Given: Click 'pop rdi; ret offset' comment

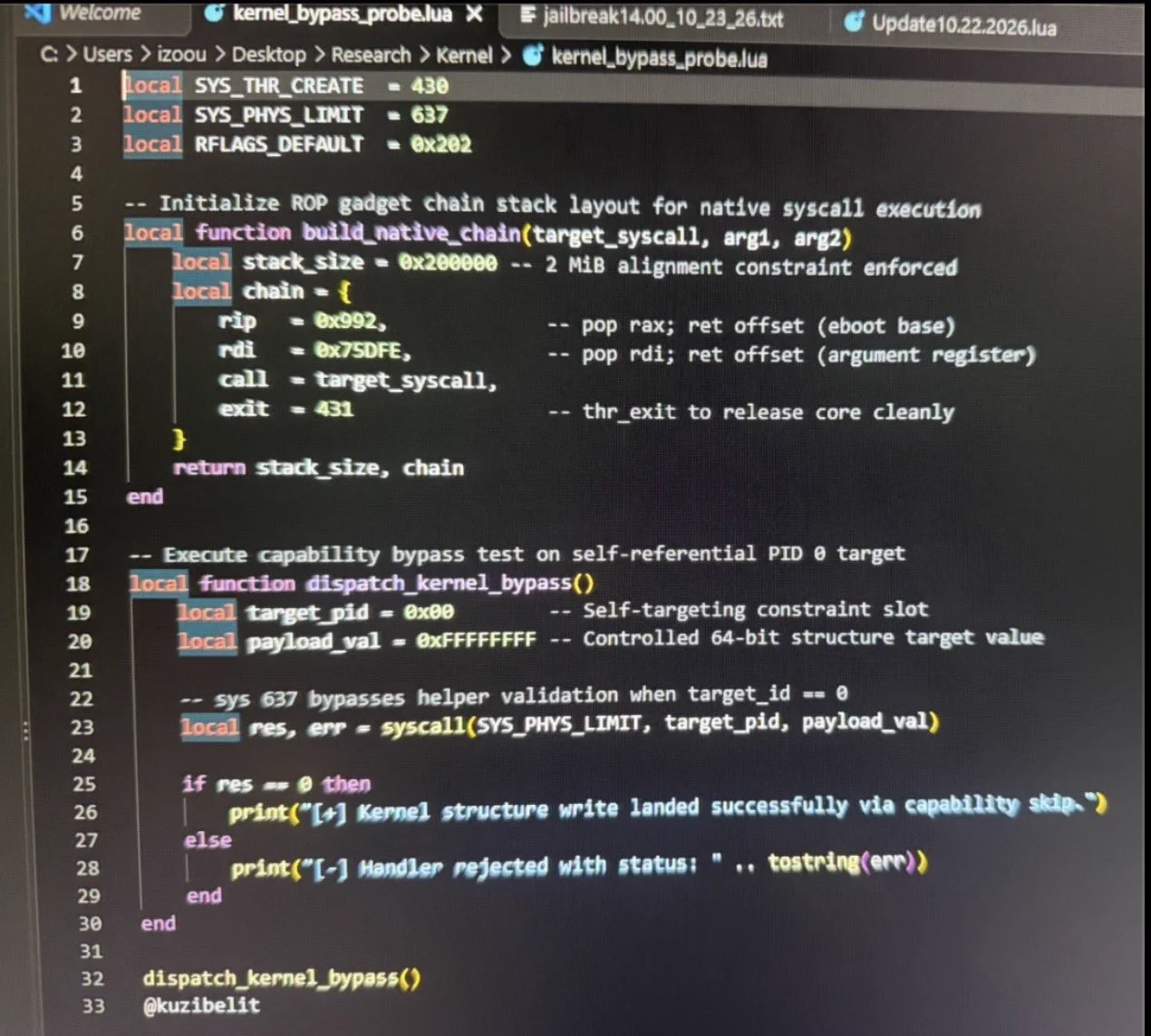Looking at the screenshot, I should (791, 354).
